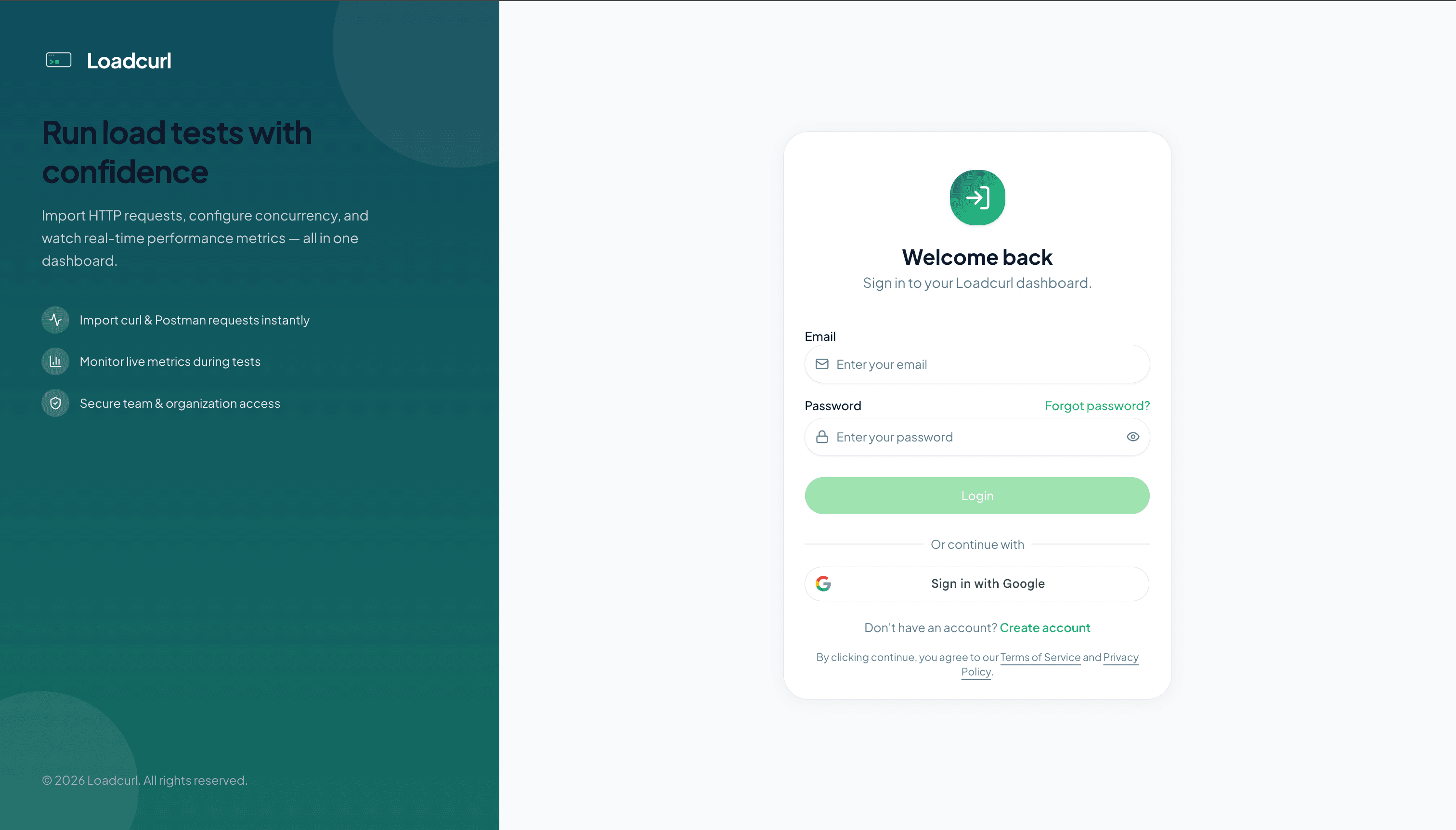Screen dimensions: 1456x830
Task: Click 'Monitor live metrics during tests' text
Action: point(170,362)
